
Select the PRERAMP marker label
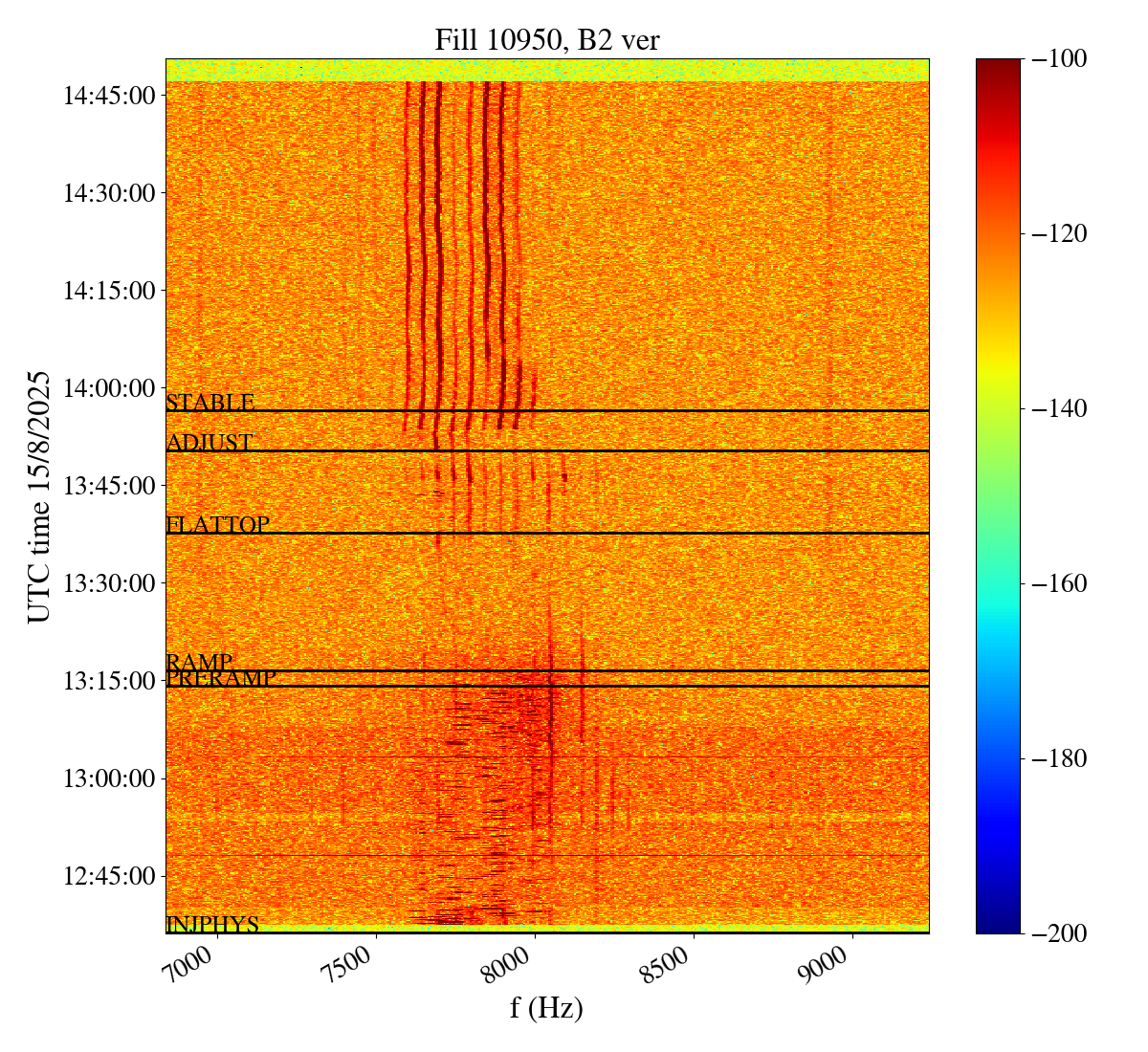221,678
